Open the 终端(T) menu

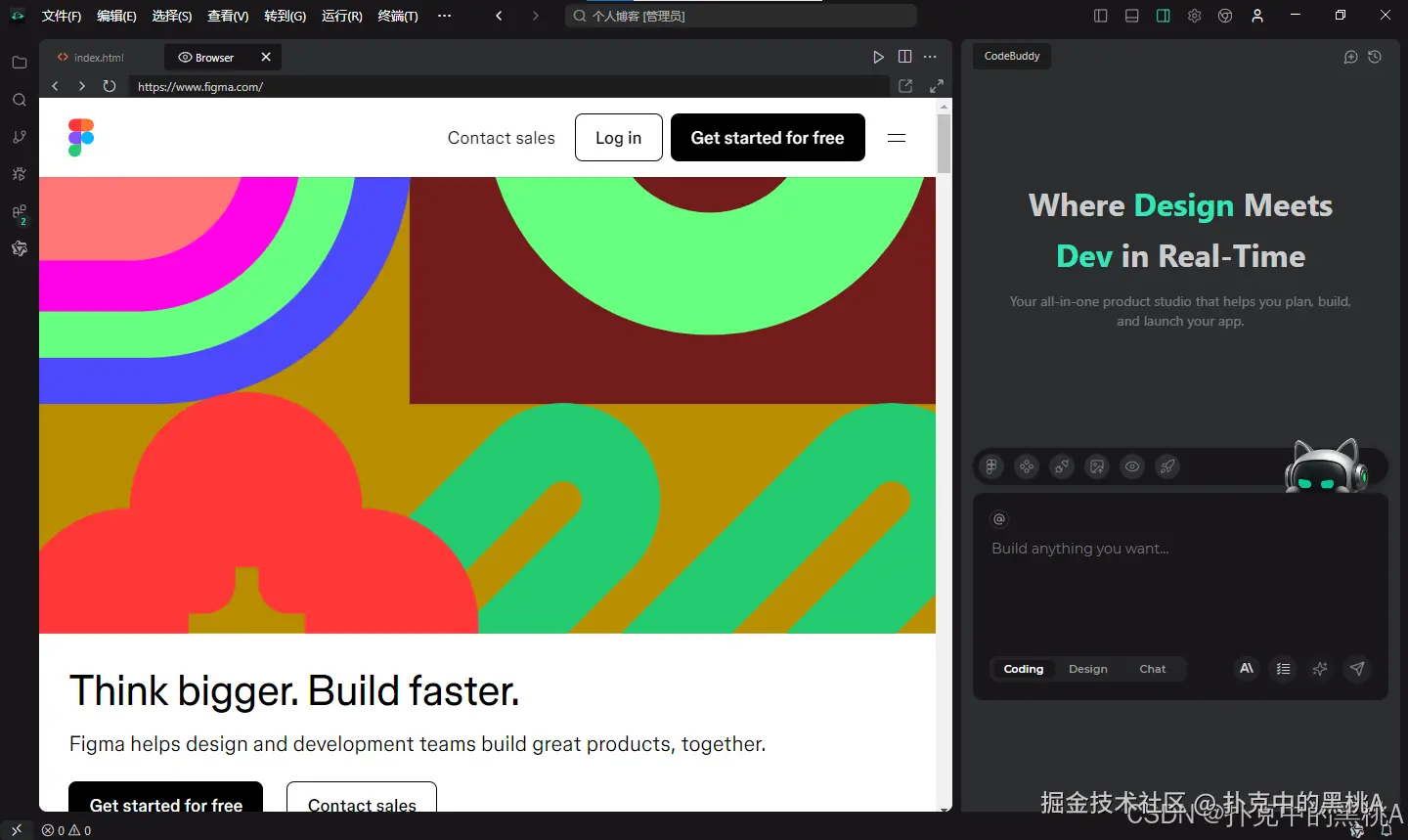(398, 16)
